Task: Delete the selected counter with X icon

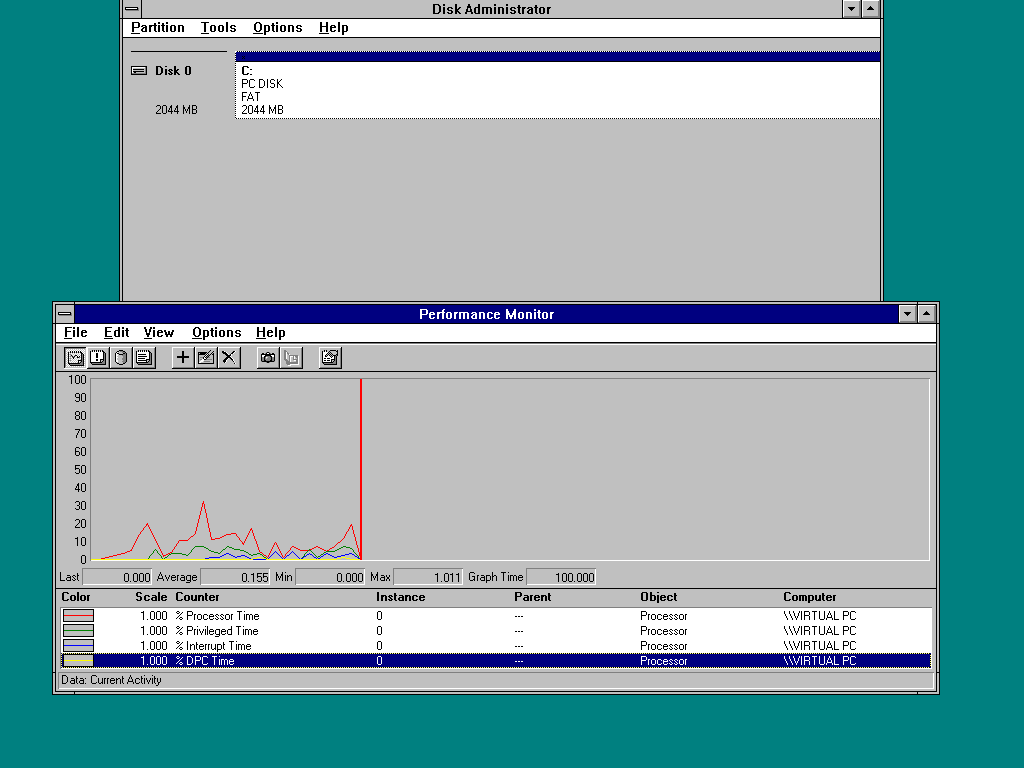Action: coord(229,358)
